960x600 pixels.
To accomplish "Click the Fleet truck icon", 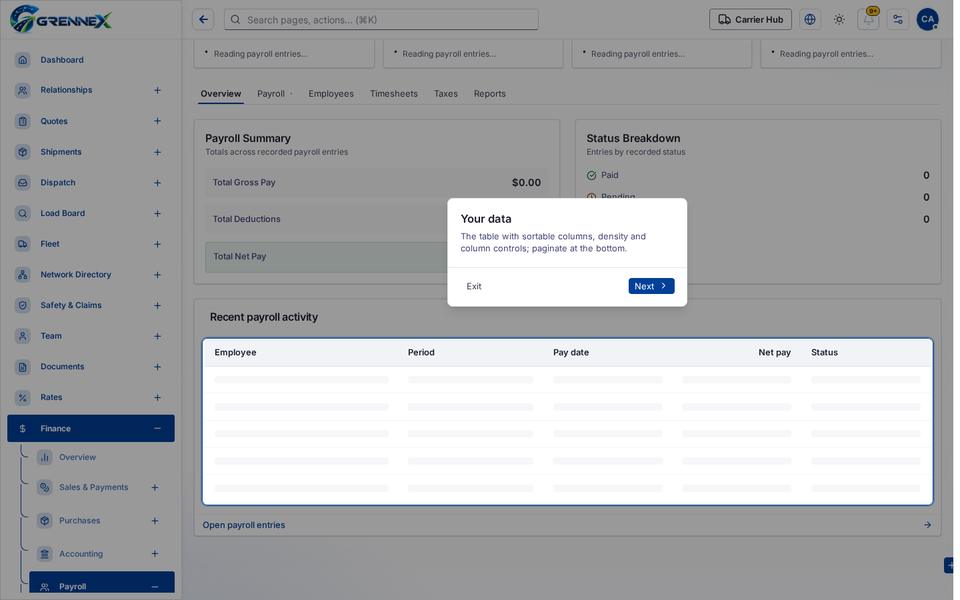I will (23, 244).
